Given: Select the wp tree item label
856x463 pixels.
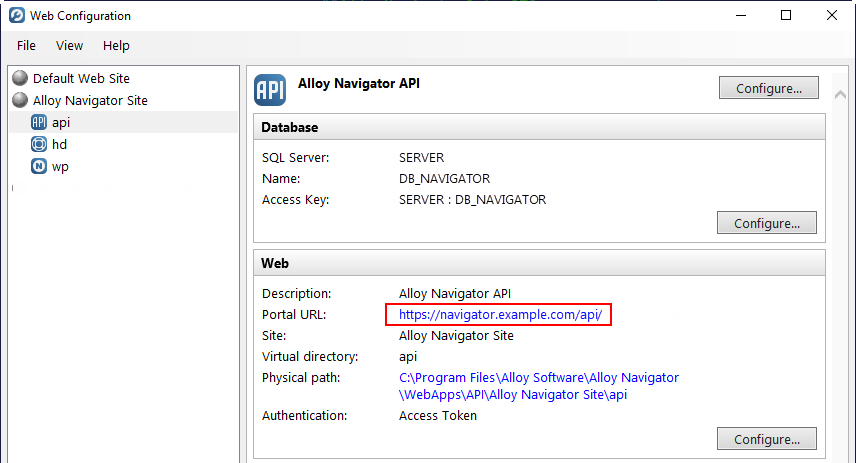Looking at the screenshot, I should [x=60, y=167].
